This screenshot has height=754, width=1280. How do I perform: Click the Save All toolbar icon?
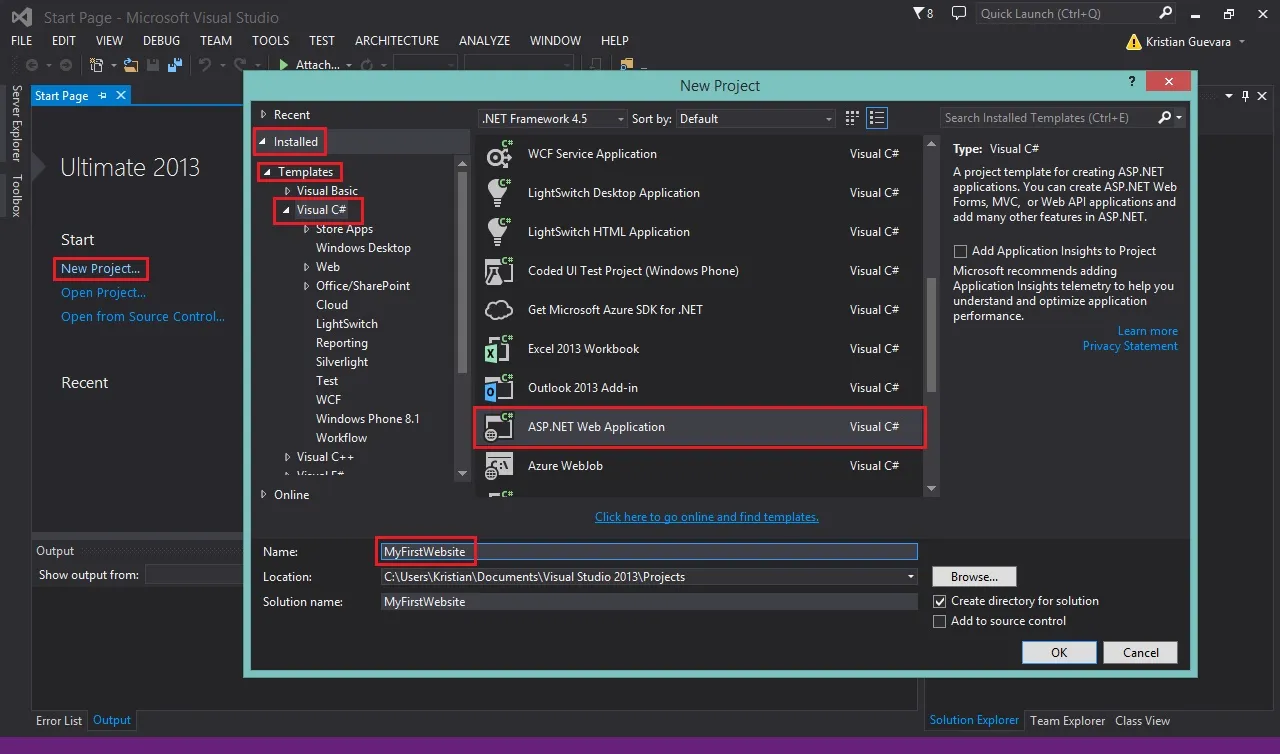point(175,65)
